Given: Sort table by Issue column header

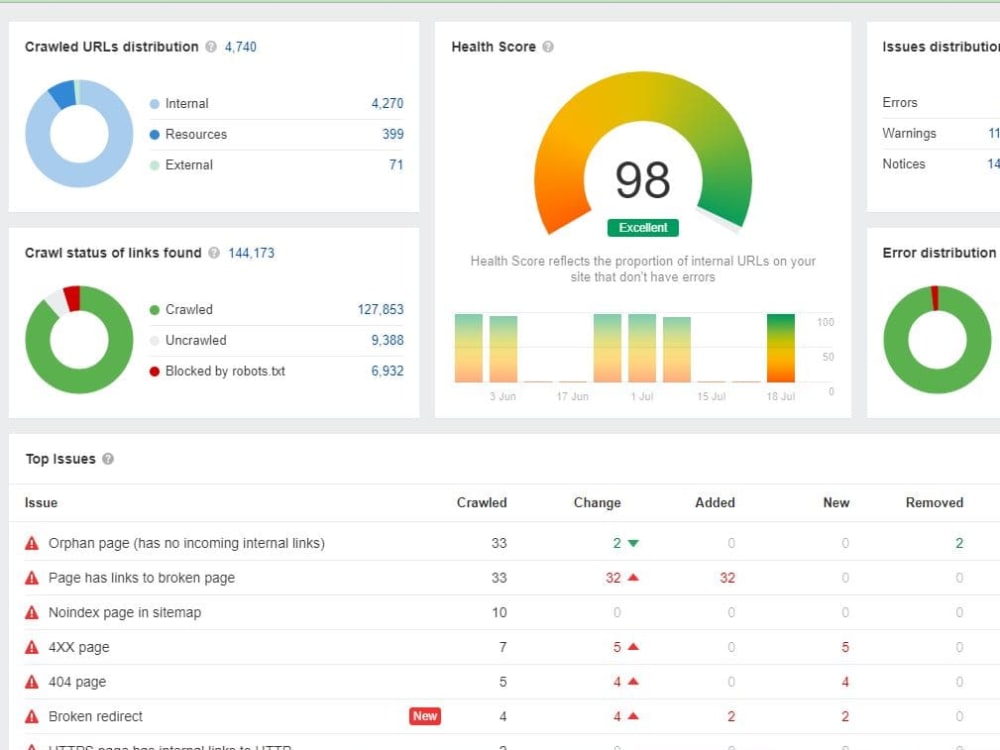Looking at the screenshot, I should pos(41,503).
